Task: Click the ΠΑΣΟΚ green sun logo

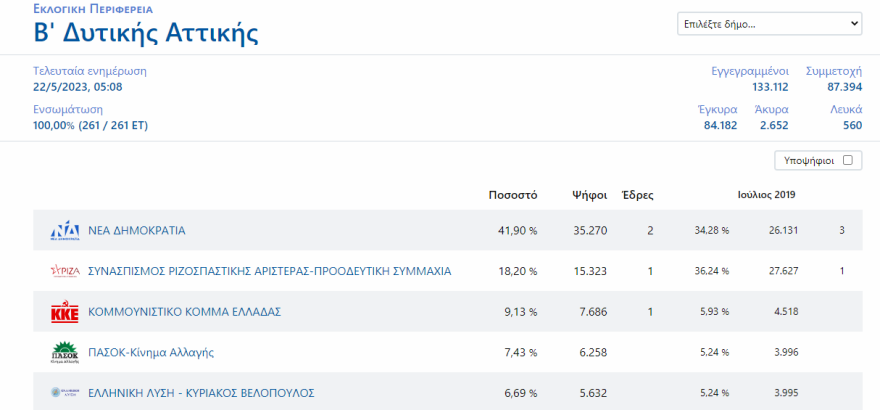Action: click(x=64, y=352)
